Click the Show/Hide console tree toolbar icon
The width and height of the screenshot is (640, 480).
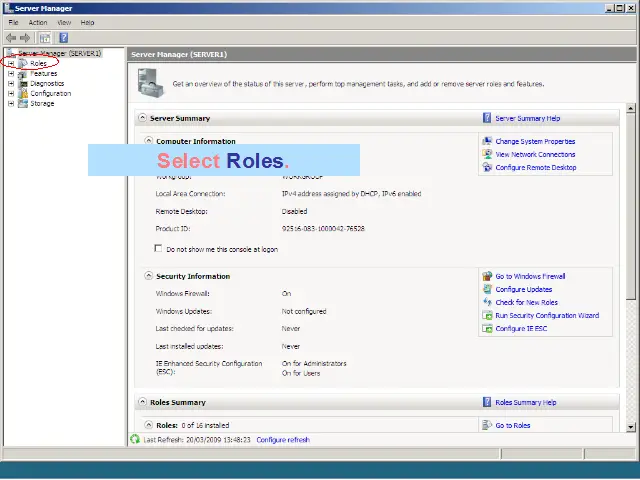(44, 38)
